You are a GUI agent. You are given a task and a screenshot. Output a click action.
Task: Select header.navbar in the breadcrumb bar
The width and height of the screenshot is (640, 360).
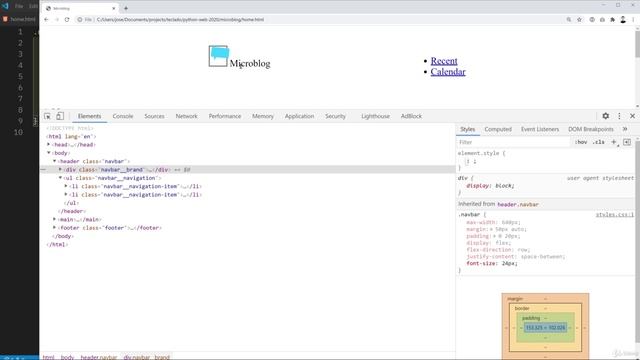(99, 357)
